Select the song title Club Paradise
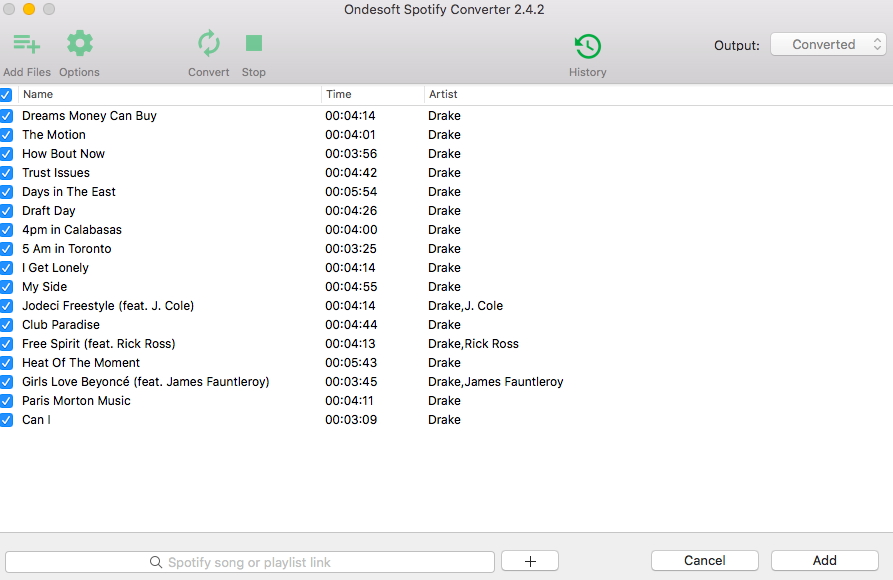893x580 pixels. (61, 325)
